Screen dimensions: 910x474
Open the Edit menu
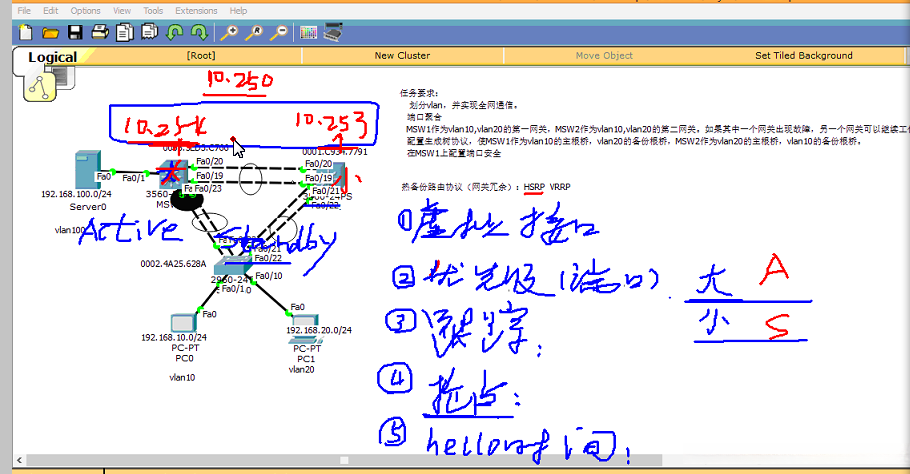tap(50, 10)
